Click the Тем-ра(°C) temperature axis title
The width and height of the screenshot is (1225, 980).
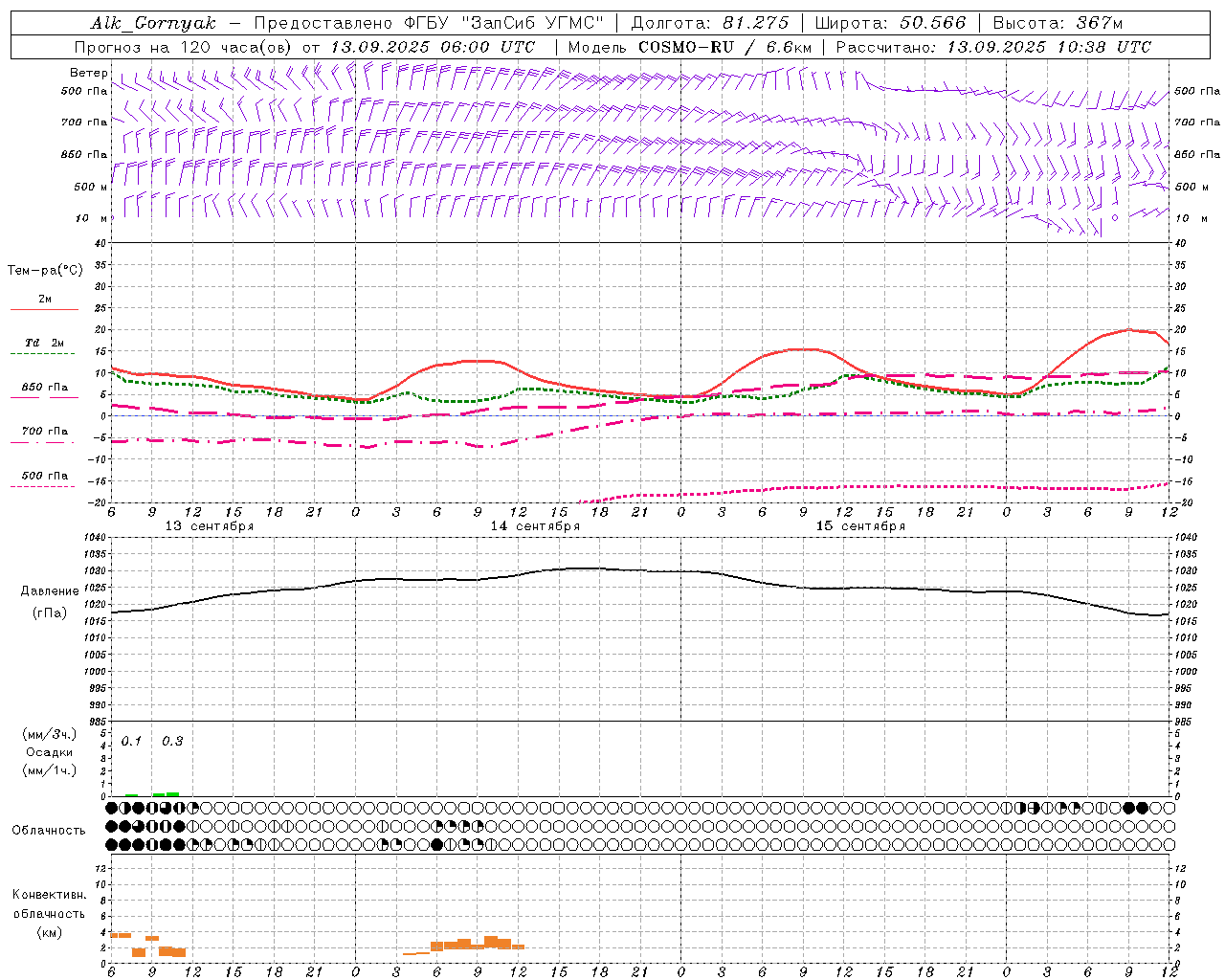click(x=45, y=271)
